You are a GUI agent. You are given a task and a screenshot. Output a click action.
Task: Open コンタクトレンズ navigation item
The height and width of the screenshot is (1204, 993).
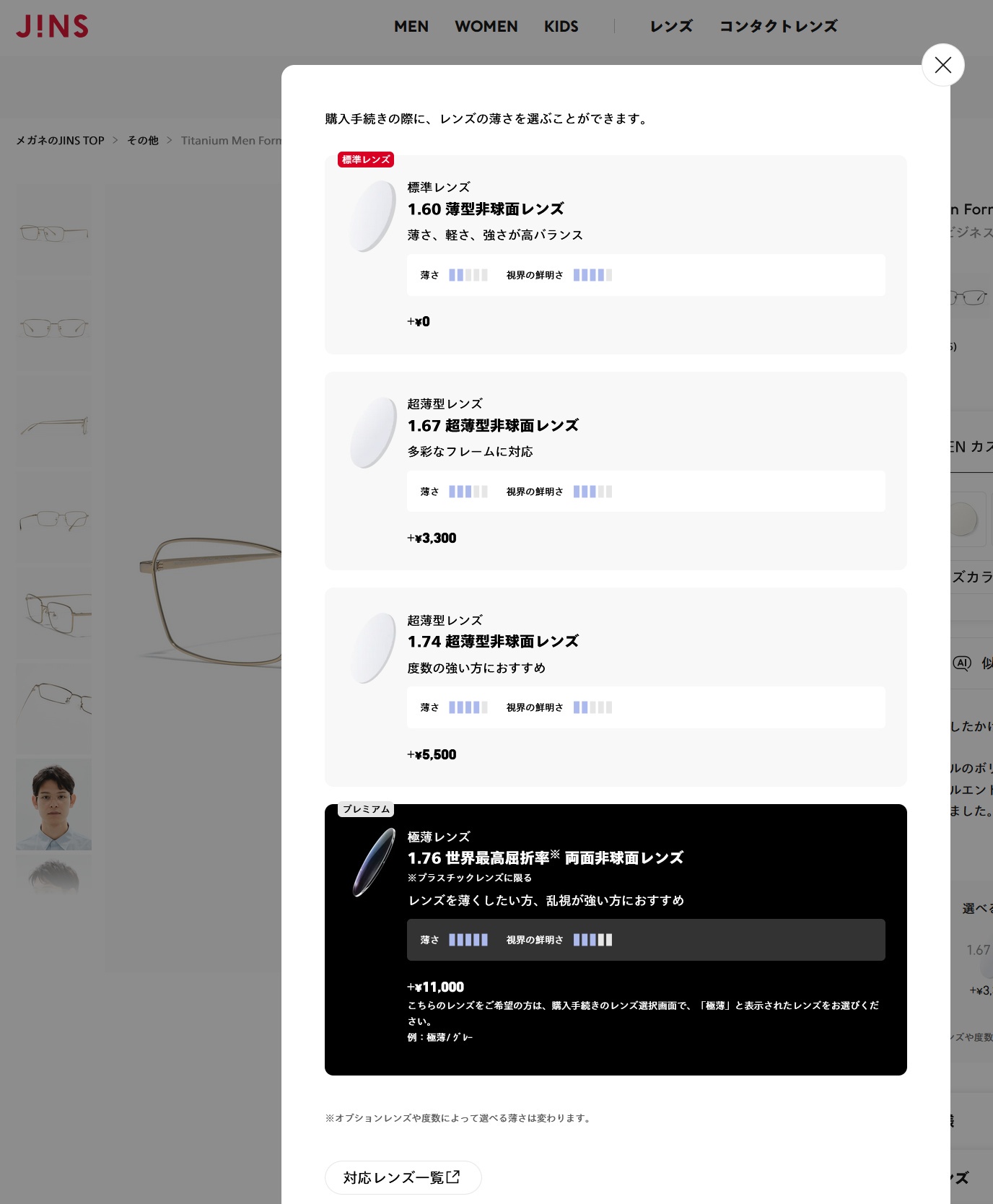pos(778,27)
